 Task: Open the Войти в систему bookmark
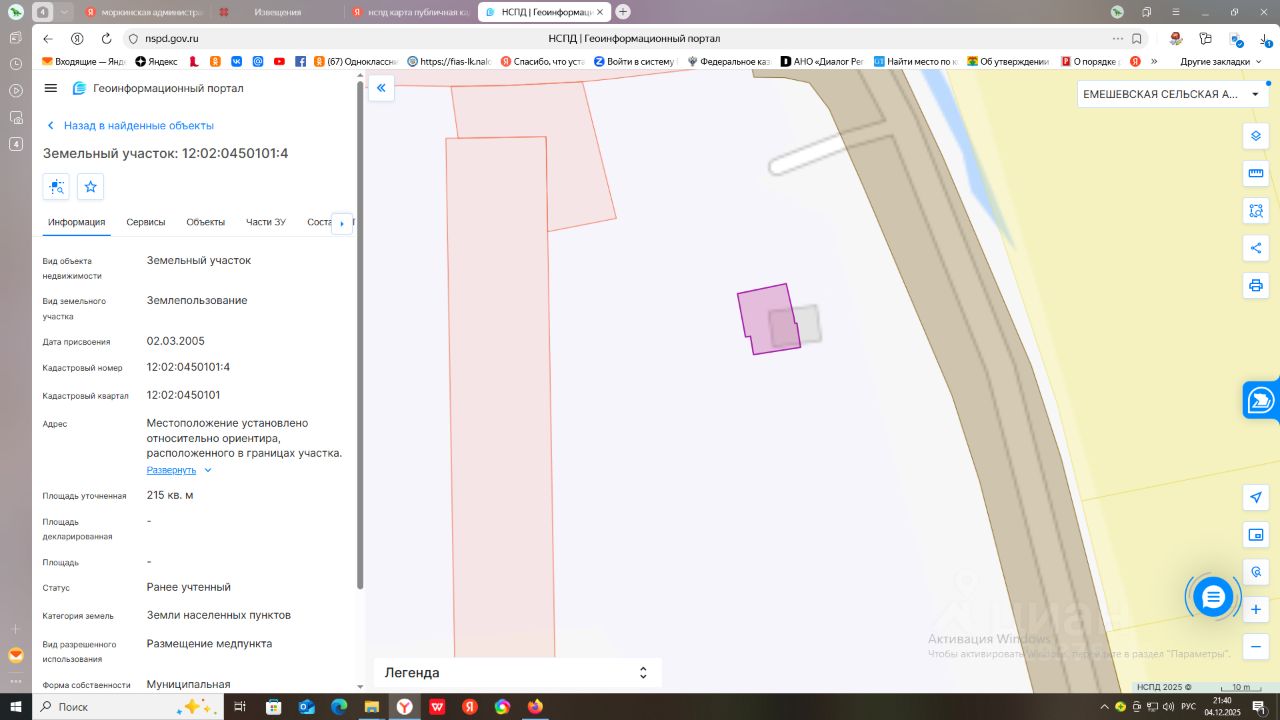click(x=635, y=61)
